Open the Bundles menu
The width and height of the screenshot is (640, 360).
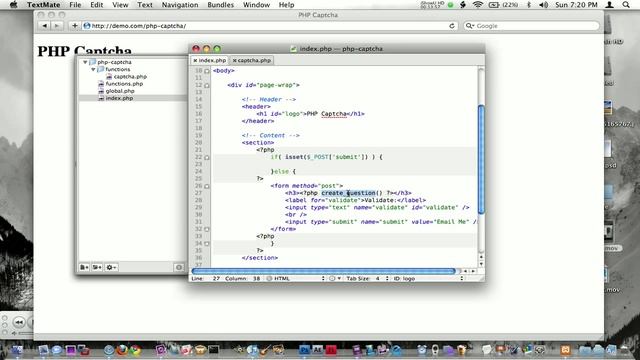pos(220,5)
